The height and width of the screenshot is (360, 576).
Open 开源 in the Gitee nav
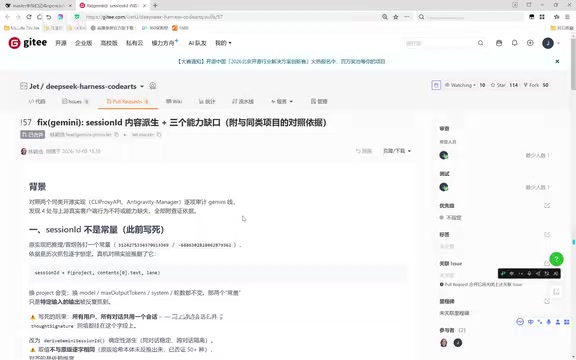coord(61,43)
